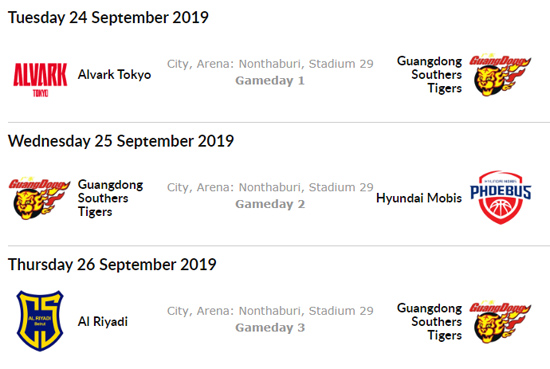Open Guangdong Tigers logo in Gameday 3 row
Image resolution: width=550 pixels, height=369 pixels.
tap(500, 322)
